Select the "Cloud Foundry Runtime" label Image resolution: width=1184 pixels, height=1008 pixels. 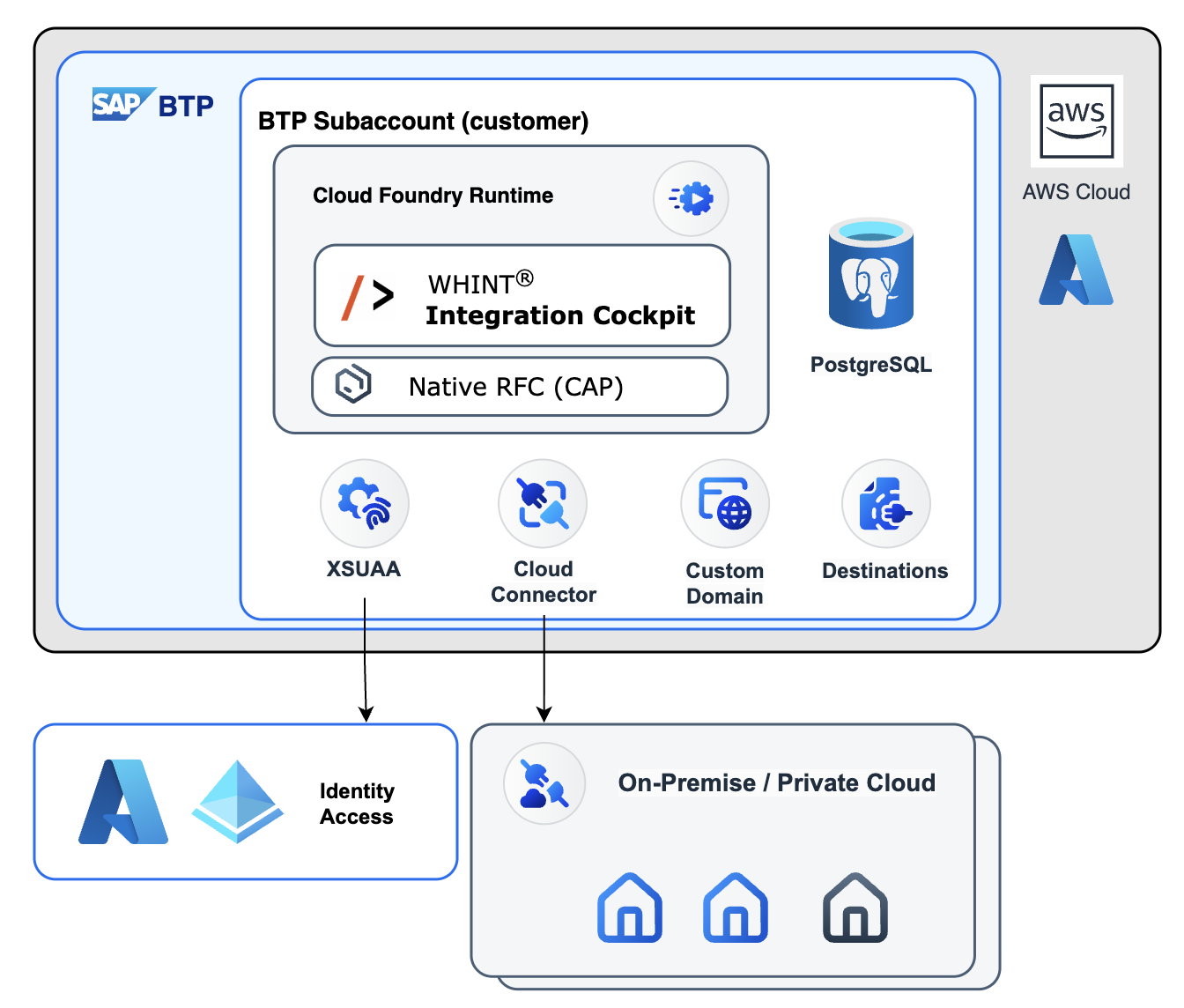coord(433,196)
